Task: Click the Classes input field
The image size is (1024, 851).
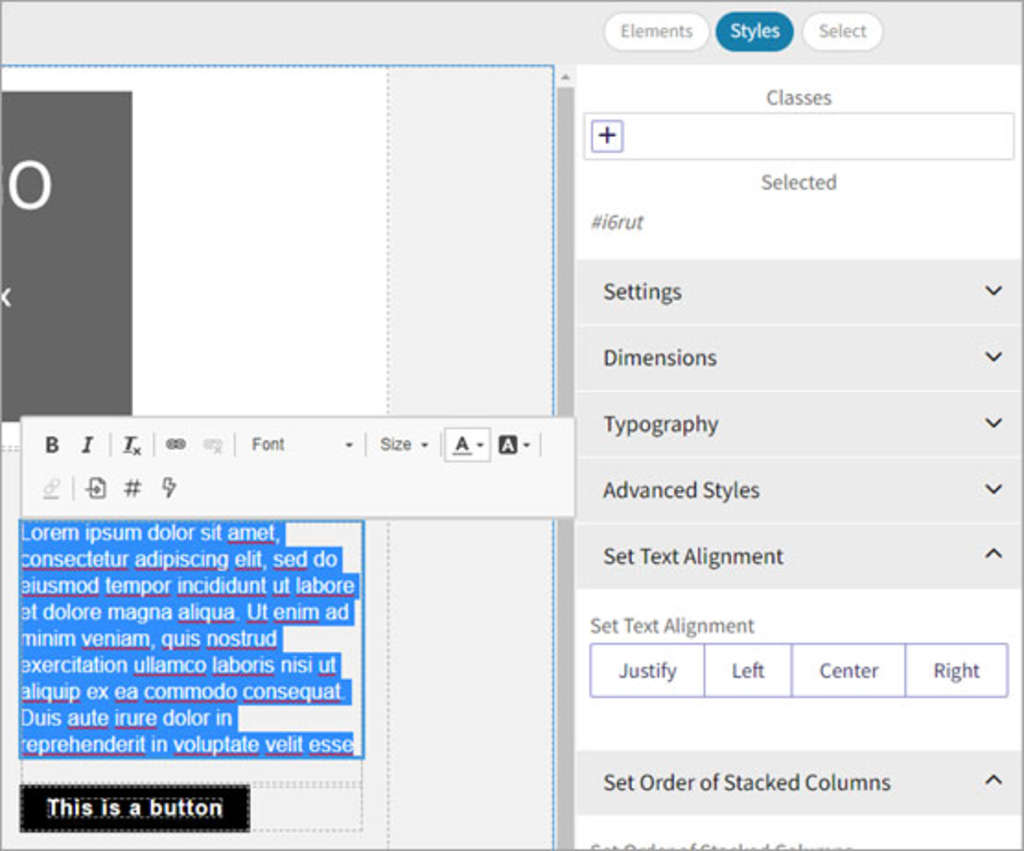Action: (x=815, y=137)
